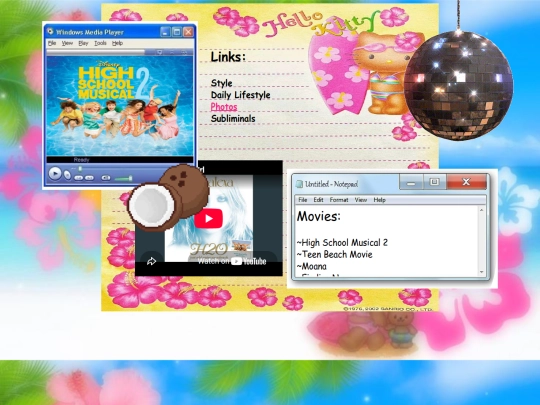The width and height of the screenshot is (540, 405).
Task: Play the video in Windows Media Player
Action: (x=55, y=174)
